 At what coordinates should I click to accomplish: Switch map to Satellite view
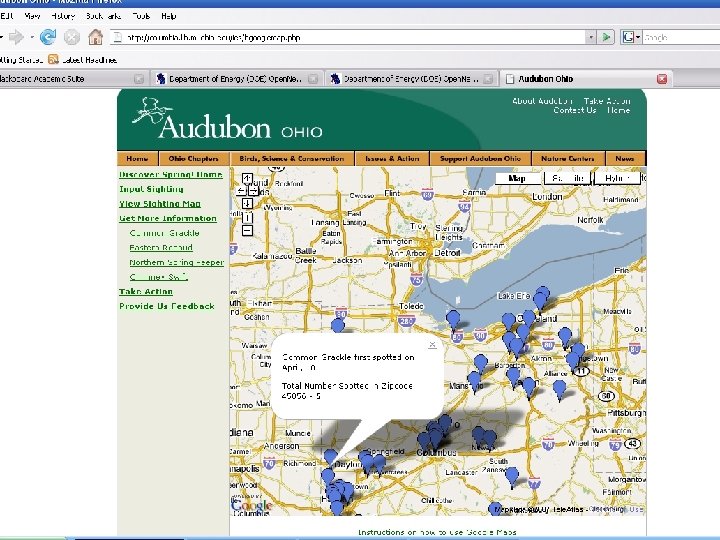point(568,178)
